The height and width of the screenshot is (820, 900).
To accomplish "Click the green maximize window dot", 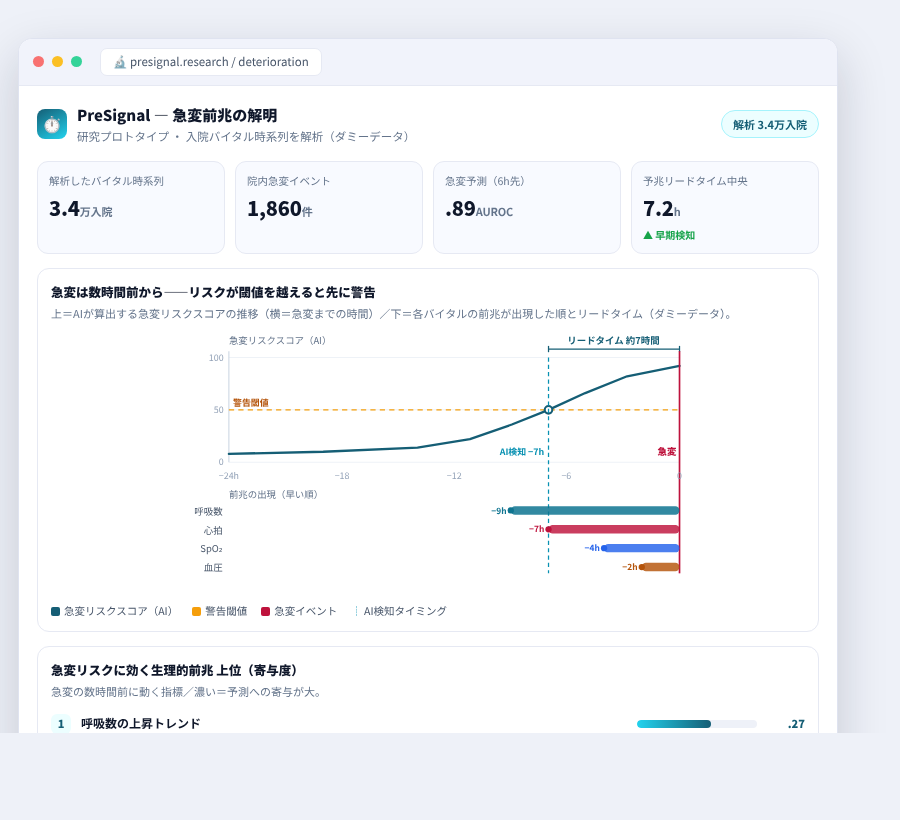I will (x=76, y=61).
